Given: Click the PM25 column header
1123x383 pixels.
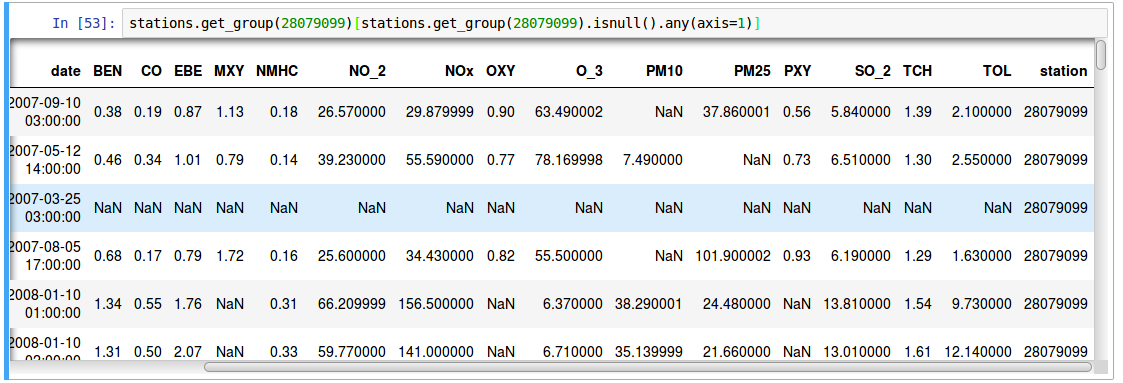Looking at the screenshot, I should pyautogui.click(x=752, y=71).
